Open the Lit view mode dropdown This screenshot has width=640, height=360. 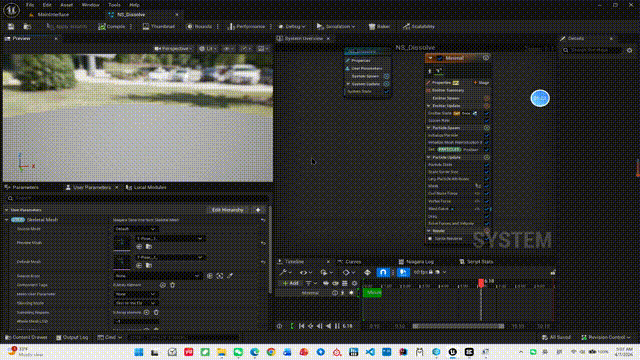pyautogui.click(x=207, y=49)
